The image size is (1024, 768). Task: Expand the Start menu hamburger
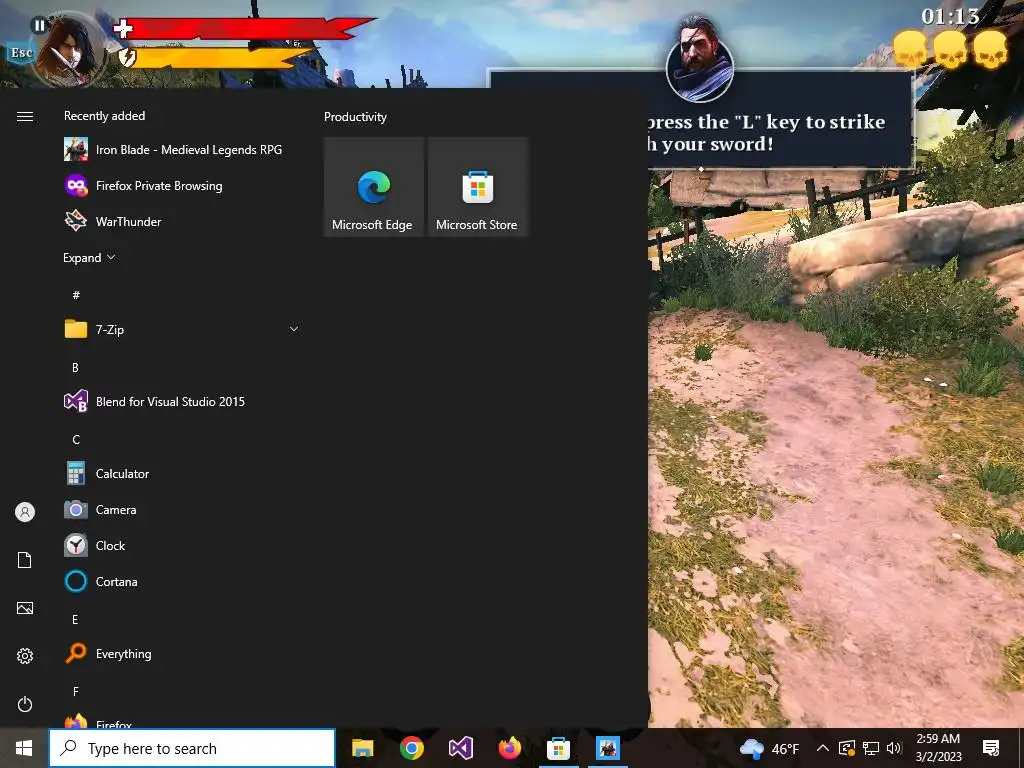click(25, 116)
